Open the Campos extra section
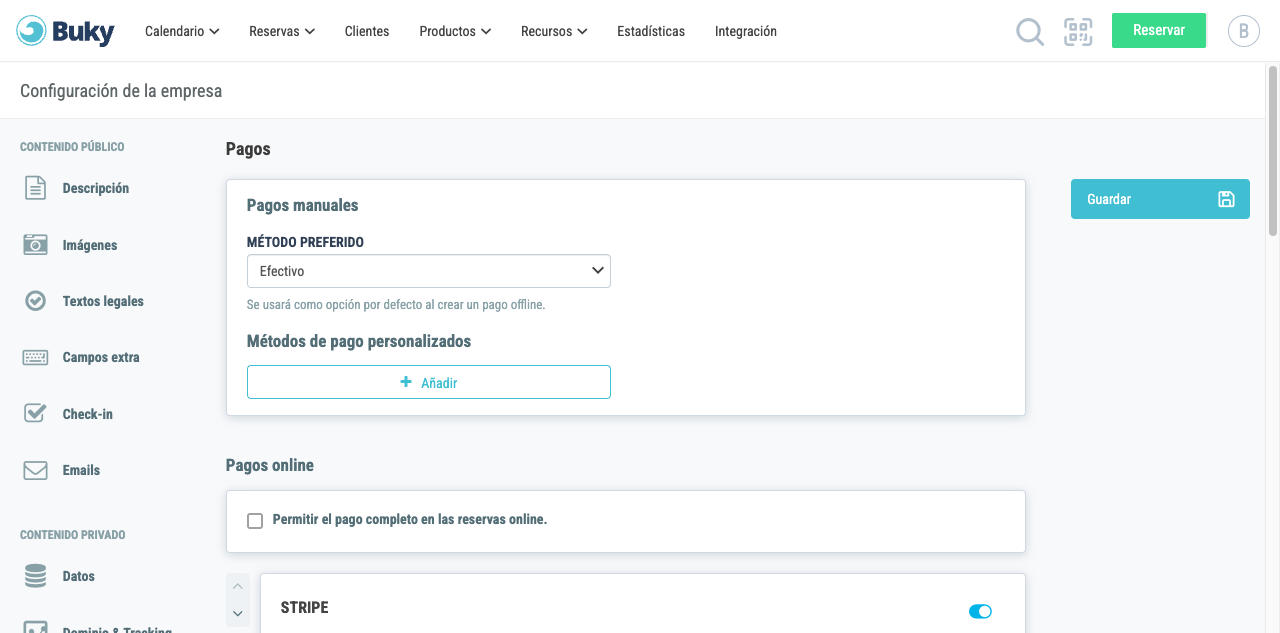 coord(101,357)
